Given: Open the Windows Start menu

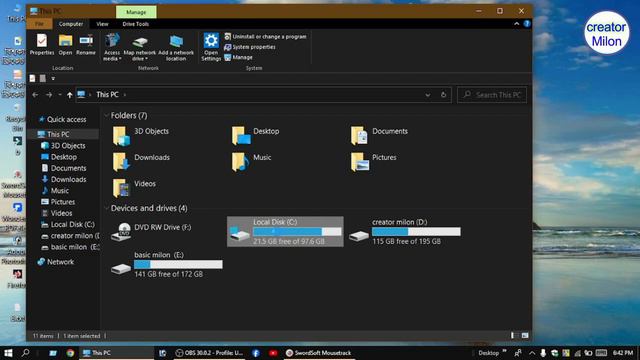Looking at the screenshot, I should (8, 353).
